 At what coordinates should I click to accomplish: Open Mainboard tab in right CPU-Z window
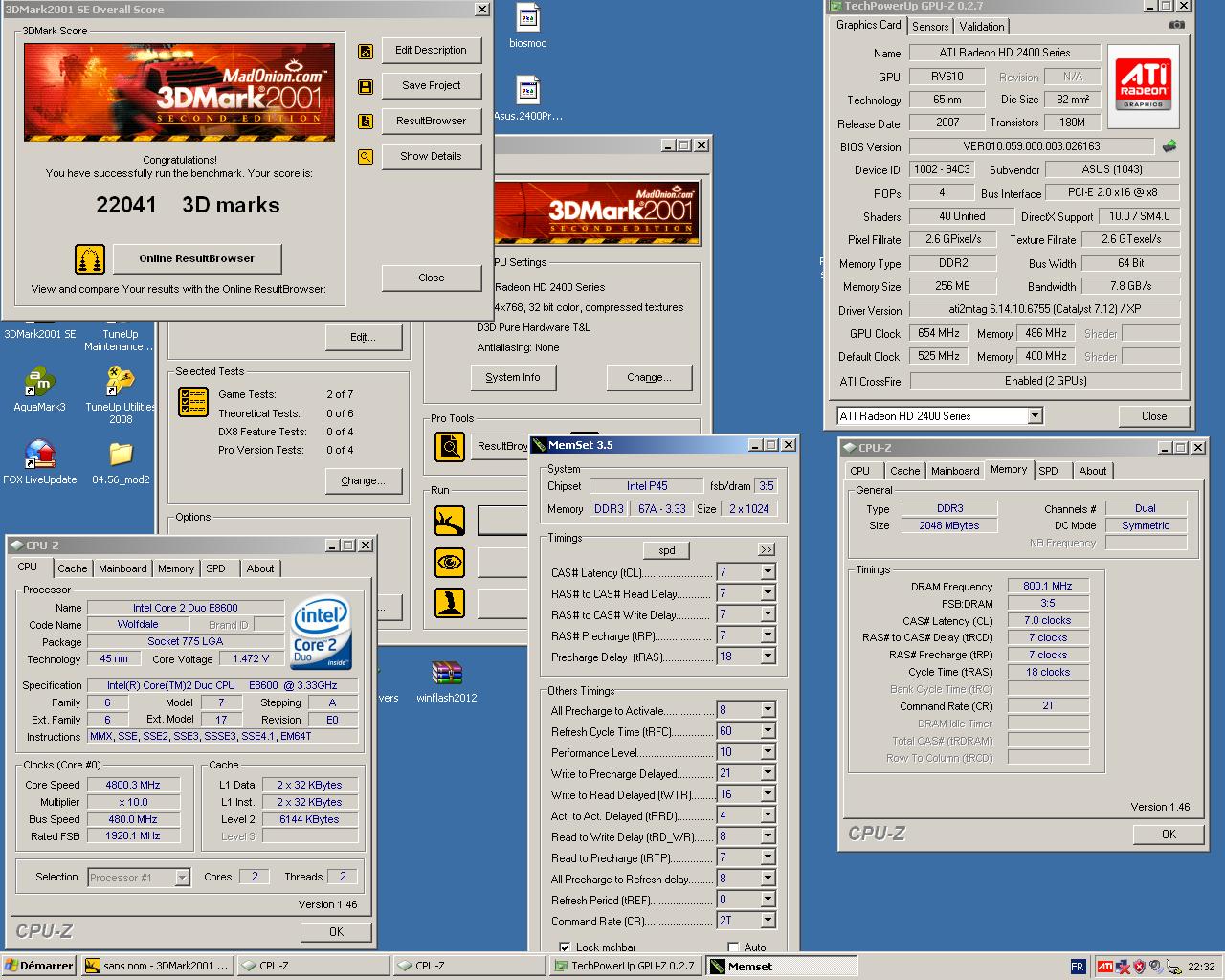tap(955, 471)
